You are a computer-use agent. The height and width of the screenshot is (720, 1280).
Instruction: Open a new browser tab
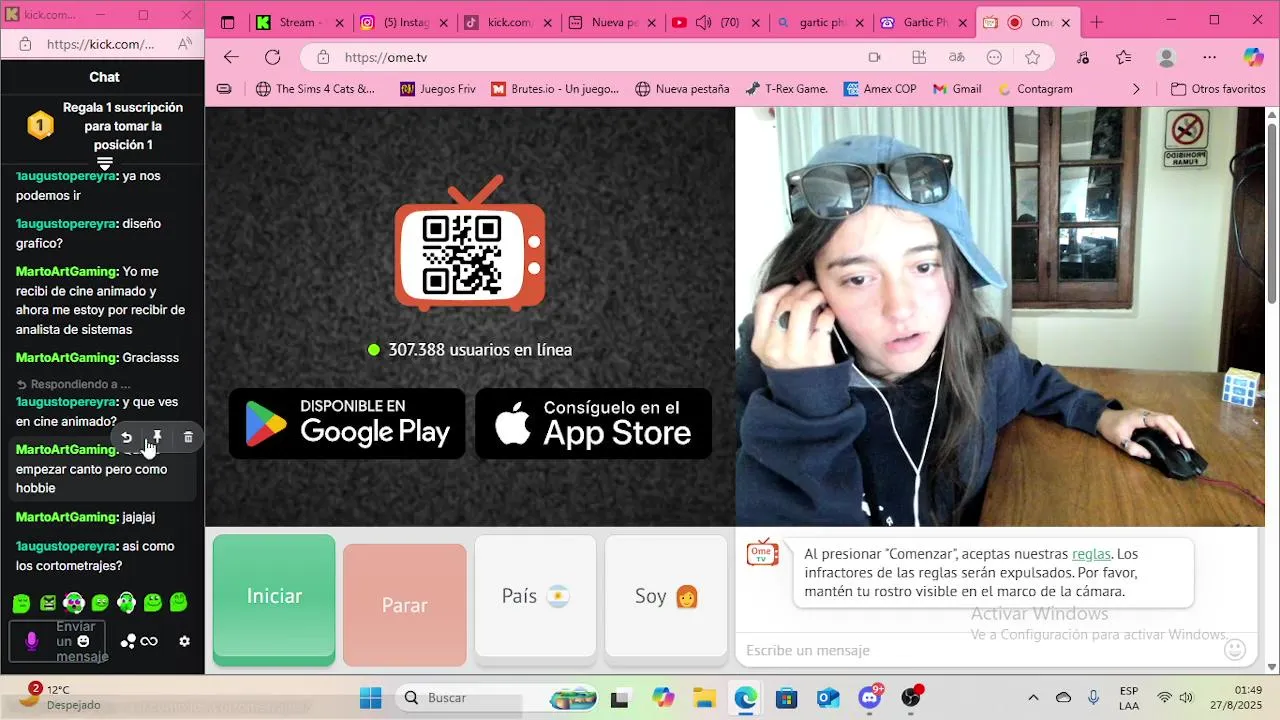1096,22
